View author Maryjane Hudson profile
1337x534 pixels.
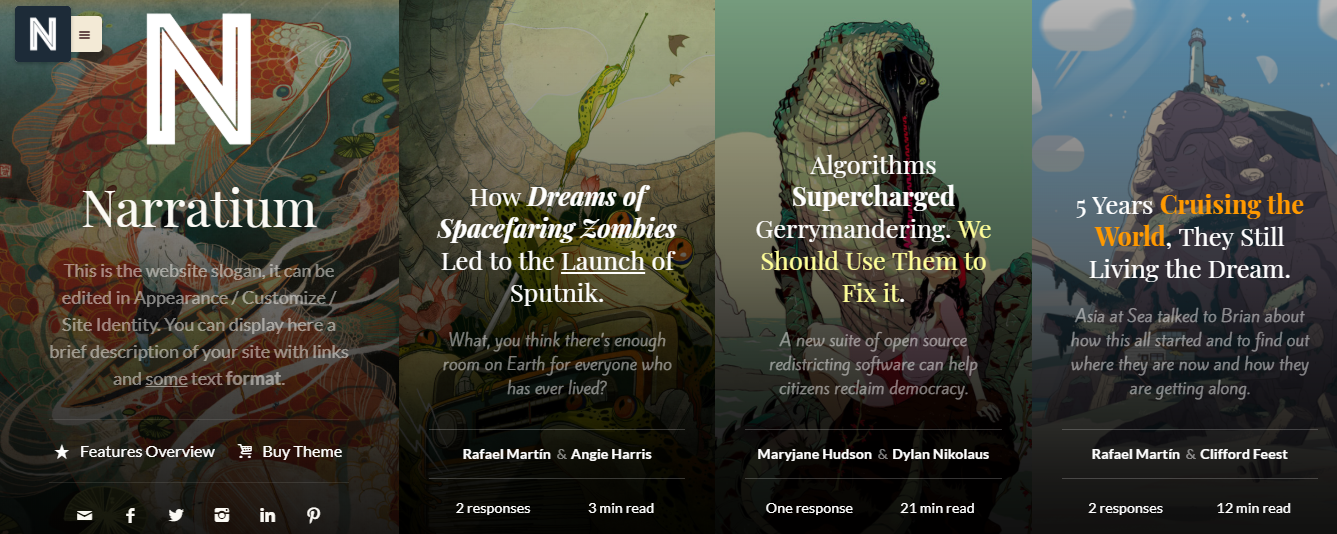(815, 454)
